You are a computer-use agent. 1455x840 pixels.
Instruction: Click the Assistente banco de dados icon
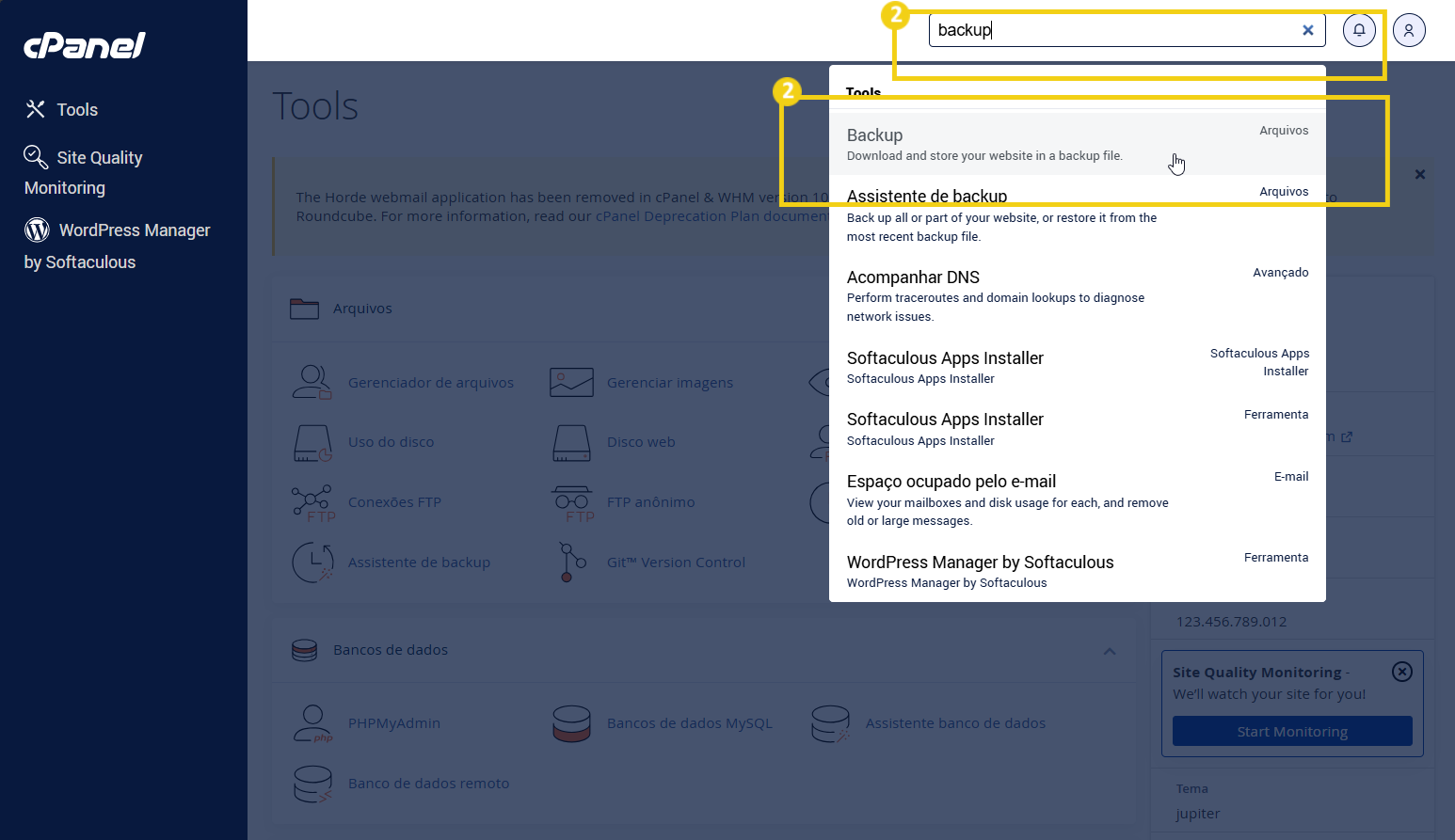coord(831,723)
